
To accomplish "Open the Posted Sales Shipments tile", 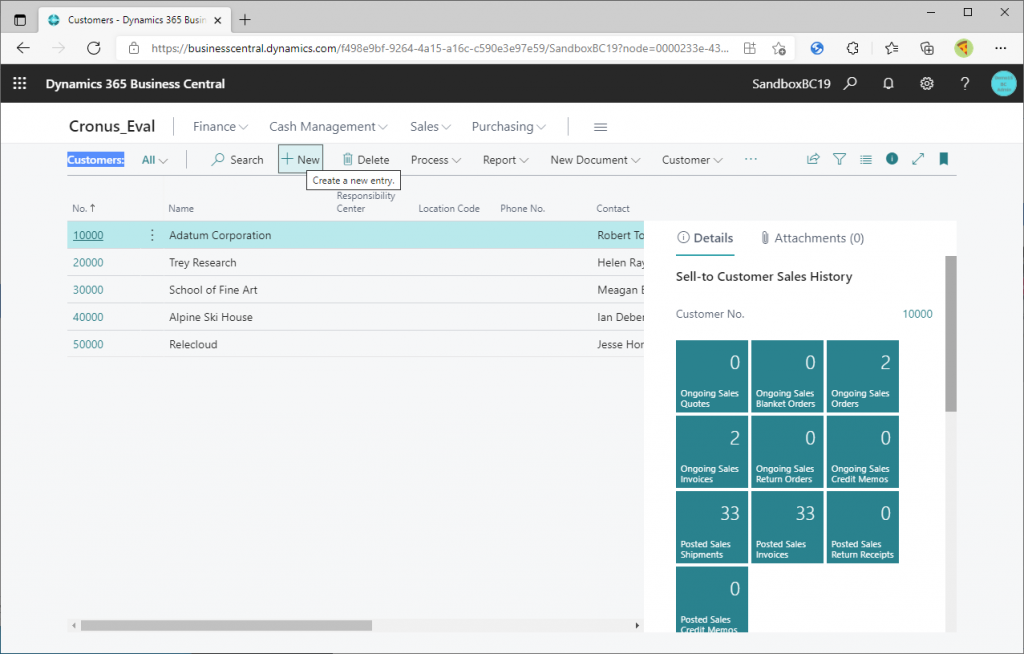I will tap(712, 527).
